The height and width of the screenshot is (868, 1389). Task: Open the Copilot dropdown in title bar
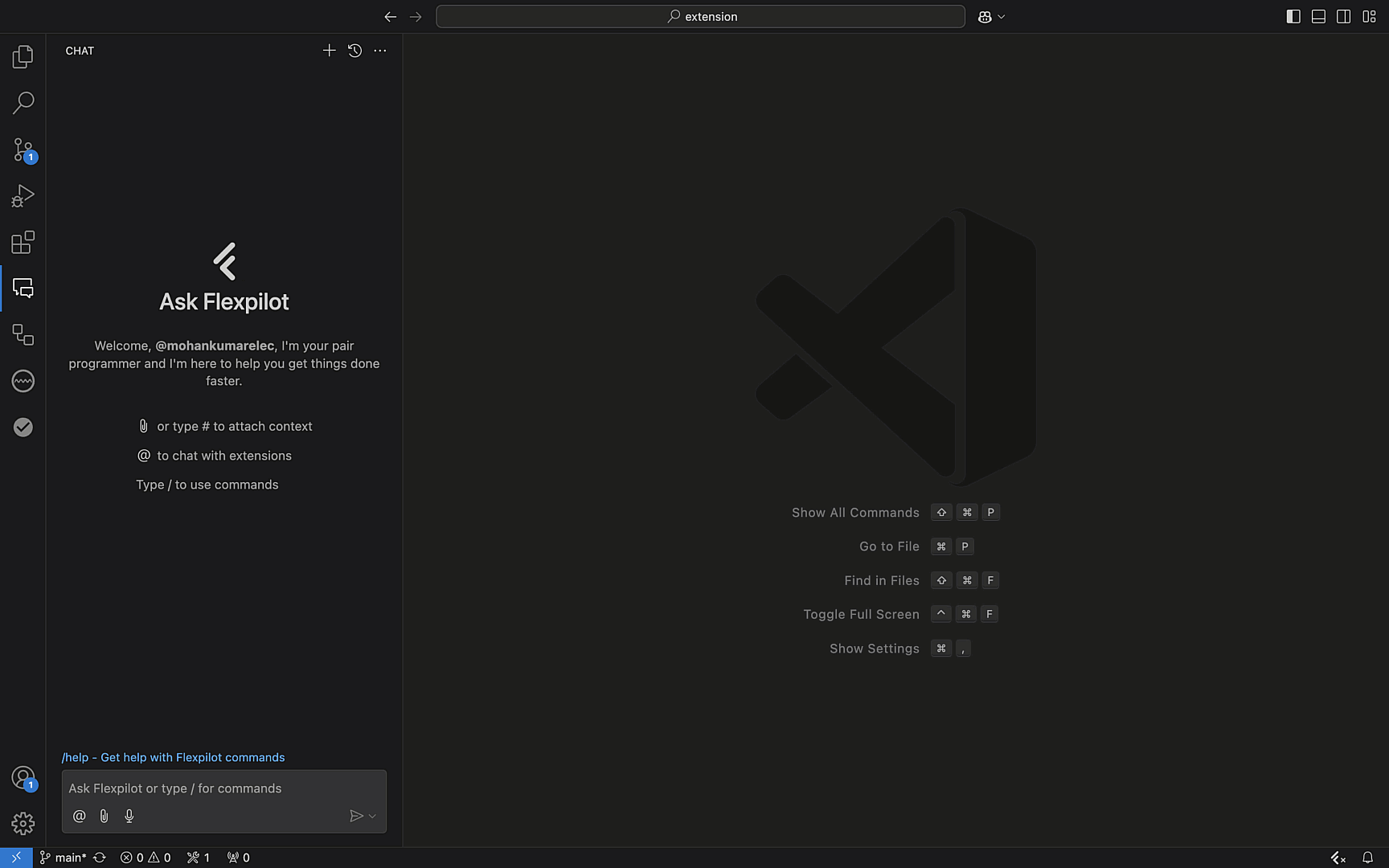[991, 17]
